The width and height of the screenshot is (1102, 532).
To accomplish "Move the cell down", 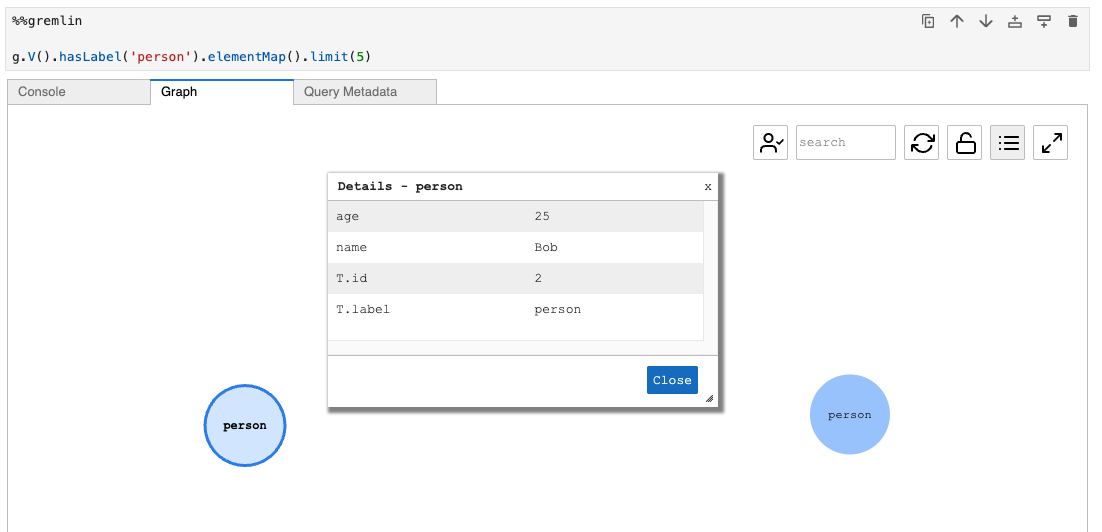I will 986,21.
